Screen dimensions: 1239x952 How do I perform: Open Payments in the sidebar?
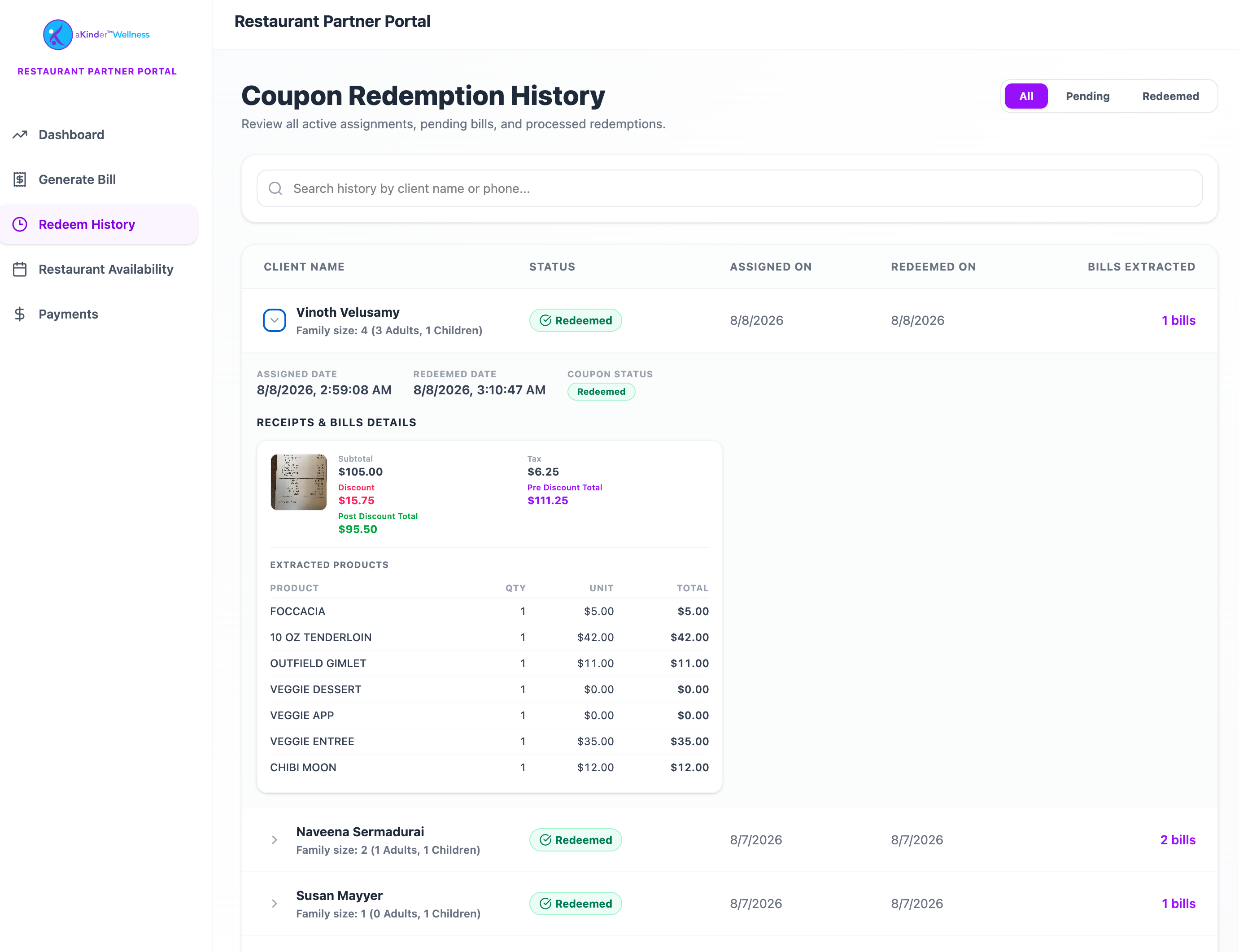(x=99, y=314)
